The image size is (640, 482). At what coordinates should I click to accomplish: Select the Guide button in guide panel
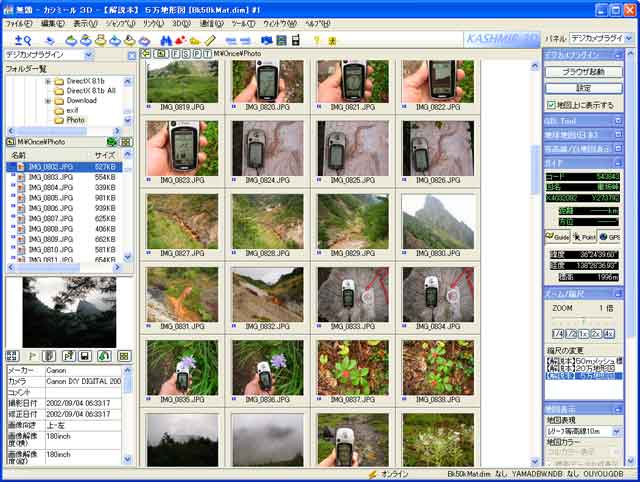point(557,237)
